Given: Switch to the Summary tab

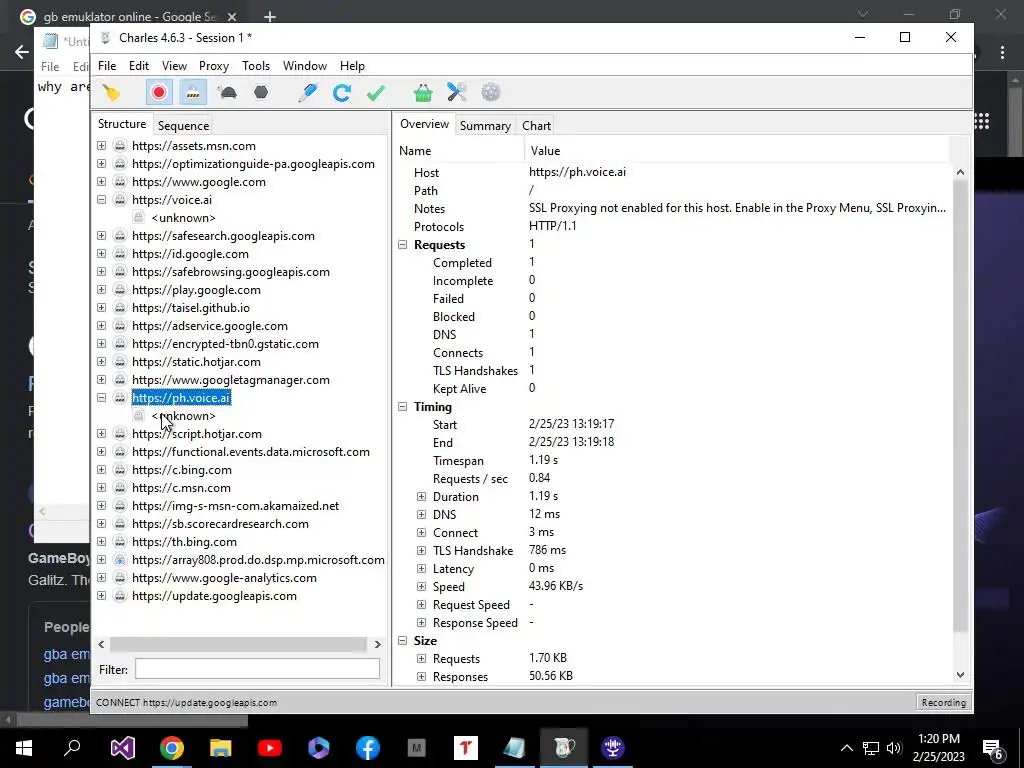Looking at the screenshot, I should (x=485, y=125).
